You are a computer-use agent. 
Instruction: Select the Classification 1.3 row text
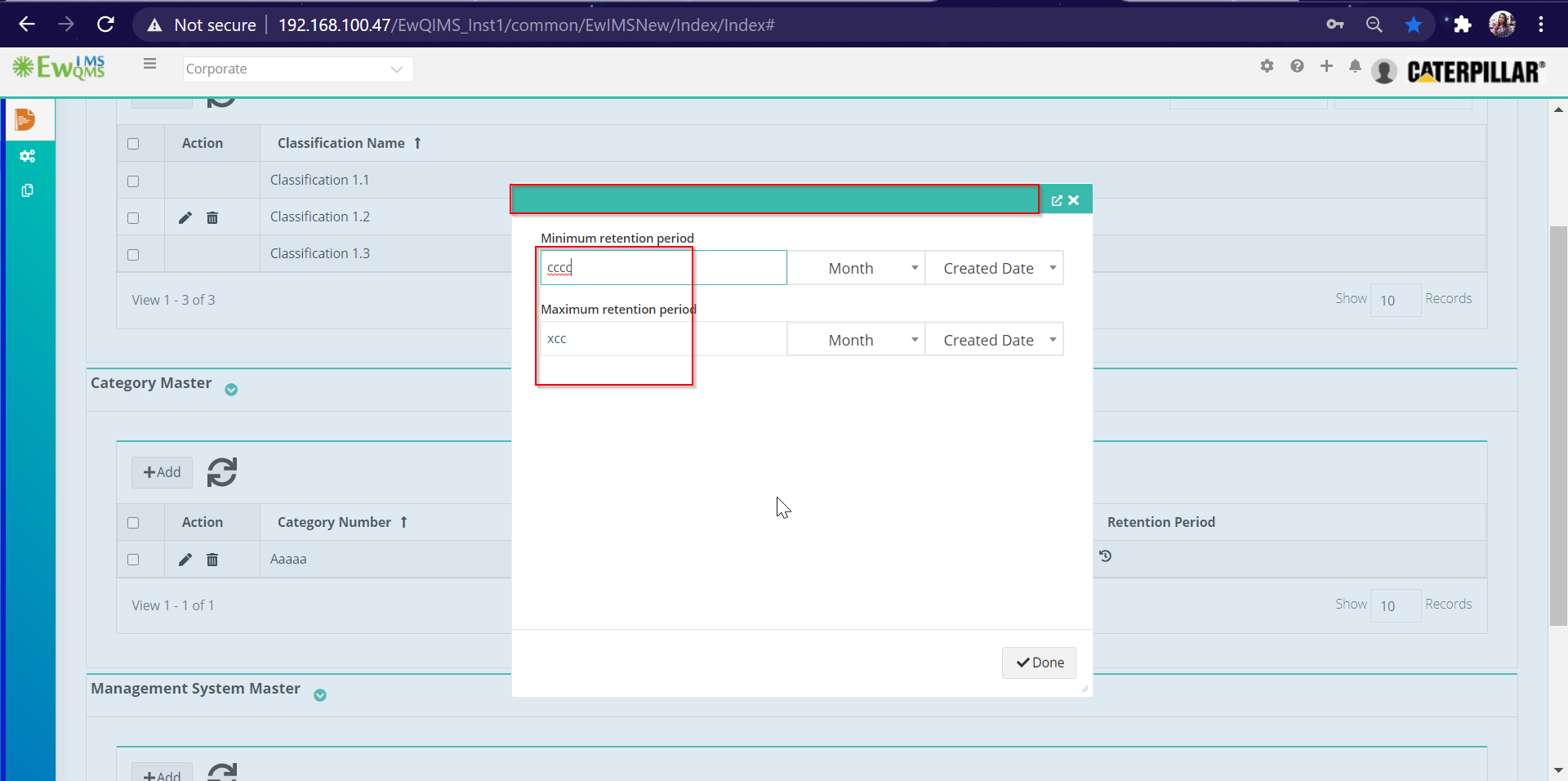320,253
